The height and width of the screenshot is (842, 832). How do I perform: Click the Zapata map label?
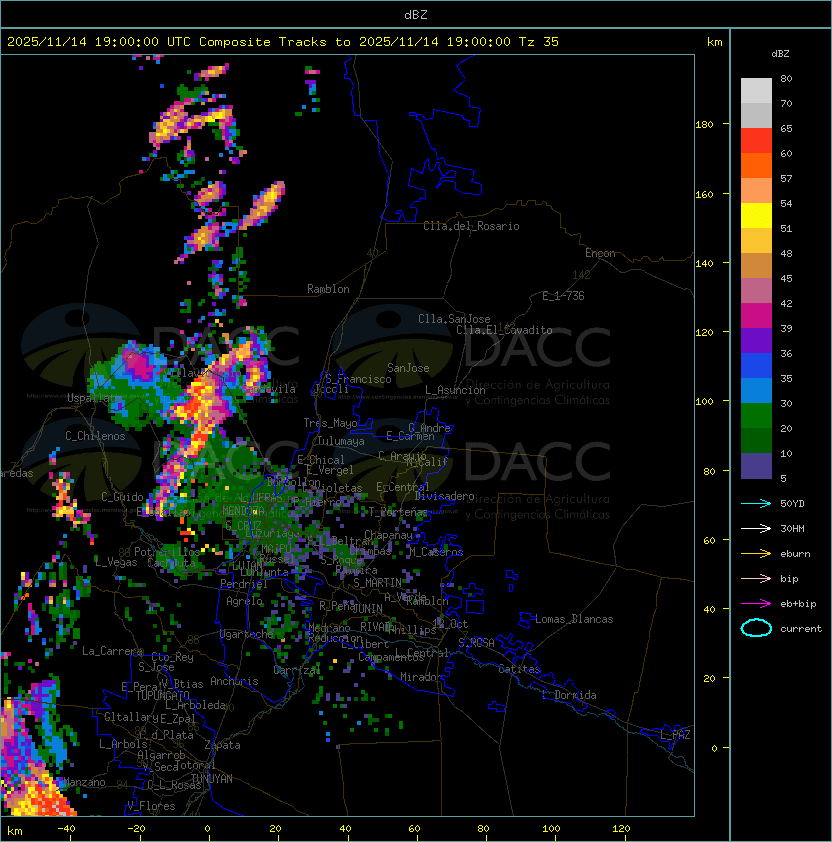coord(222,745)
